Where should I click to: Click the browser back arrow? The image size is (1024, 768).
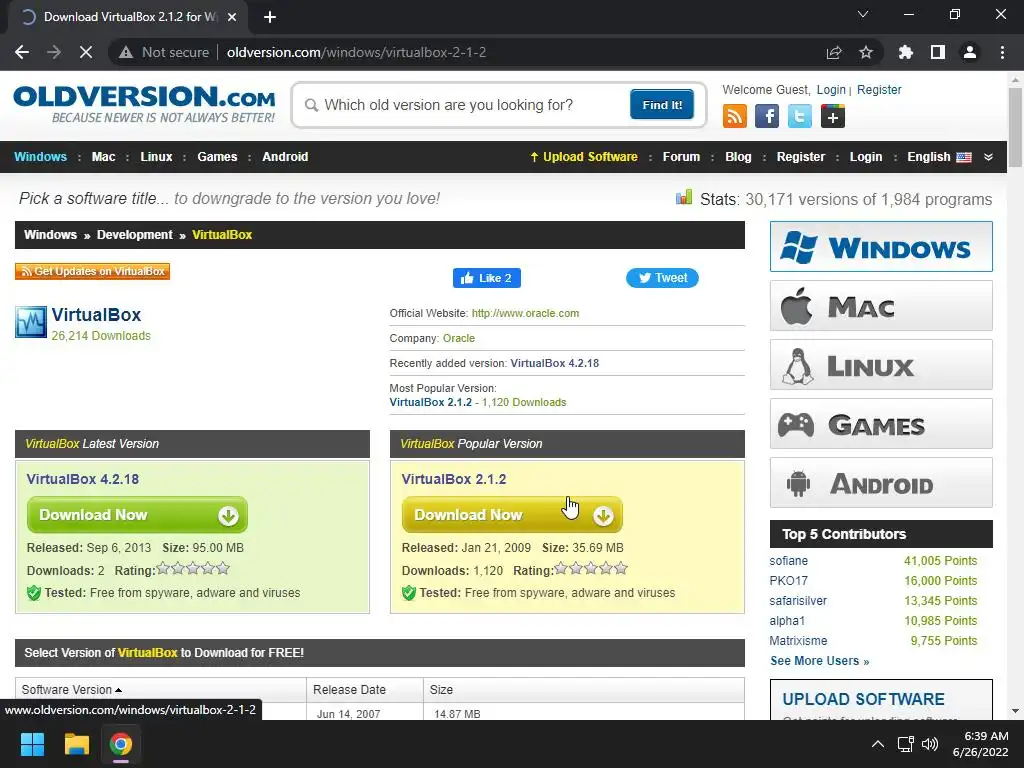point(22,52)
